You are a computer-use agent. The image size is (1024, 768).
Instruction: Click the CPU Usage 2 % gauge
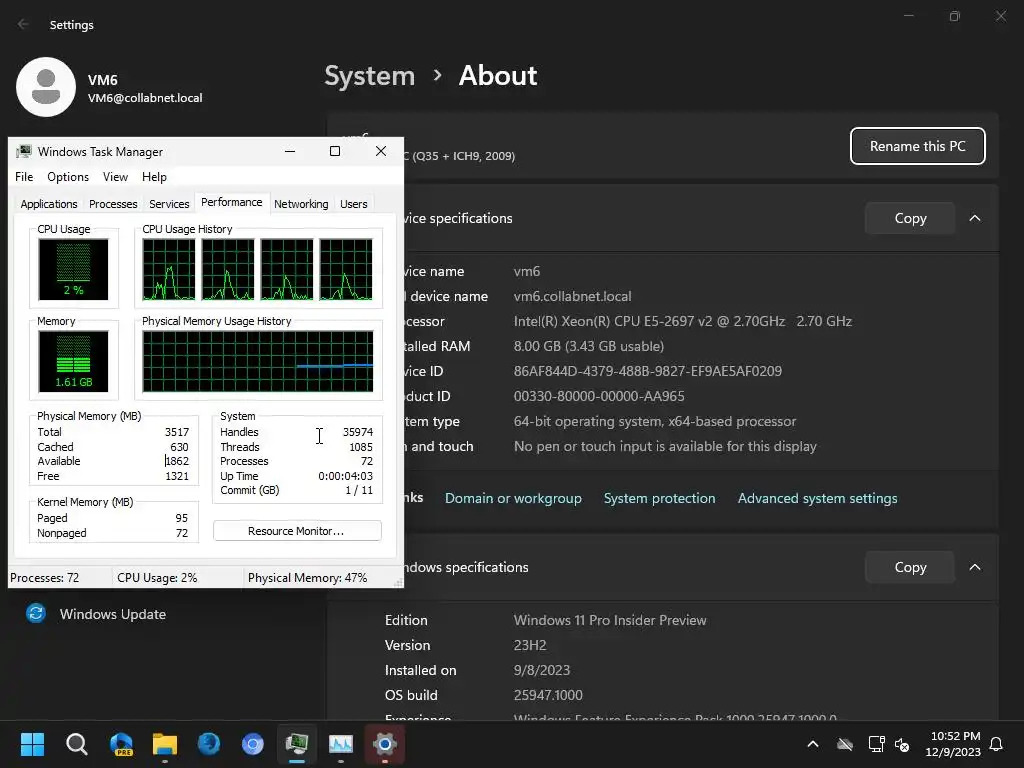73,269
